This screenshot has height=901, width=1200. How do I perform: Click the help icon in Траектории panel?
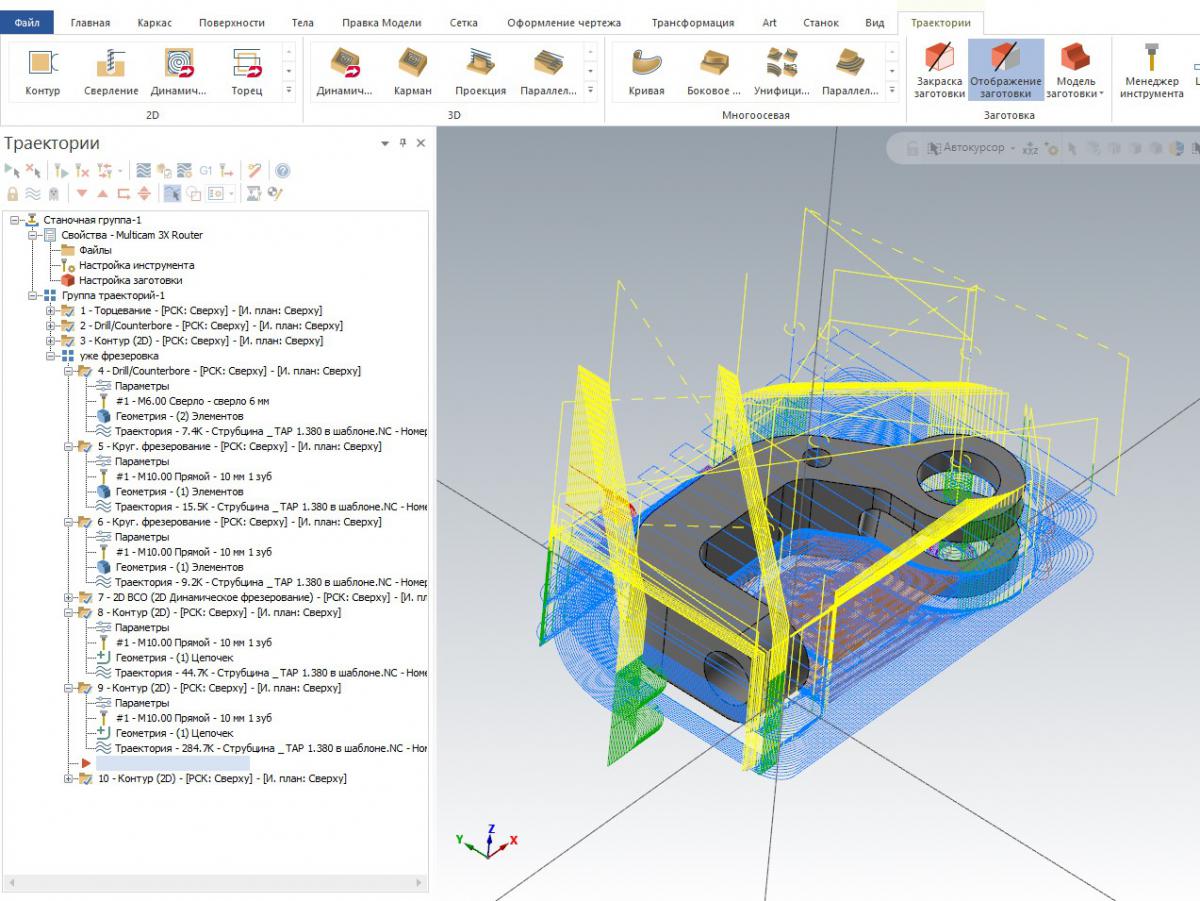(x=283, y=171)
